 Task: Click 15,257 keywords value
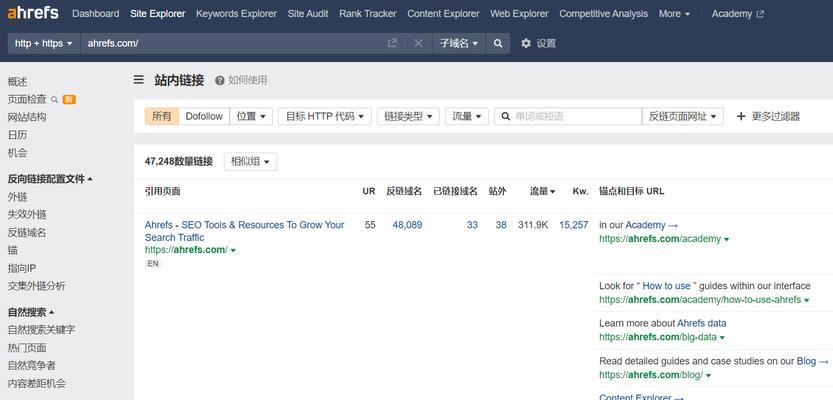574,225
